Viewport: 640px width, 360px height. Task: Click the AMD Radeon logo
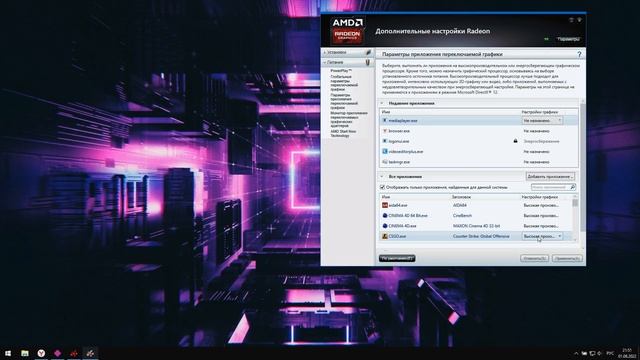click(x=347, y=30)
